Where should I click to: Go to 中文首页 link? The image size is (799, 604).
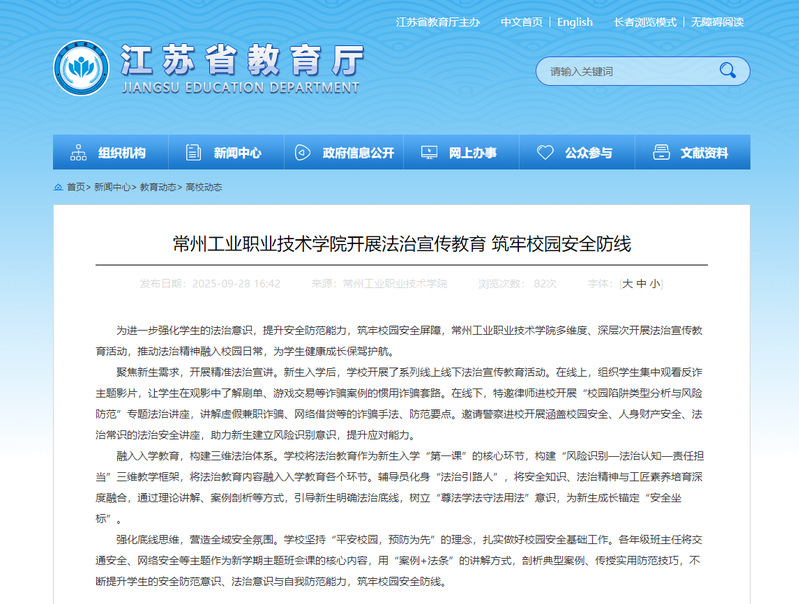[x=522, y=22]
